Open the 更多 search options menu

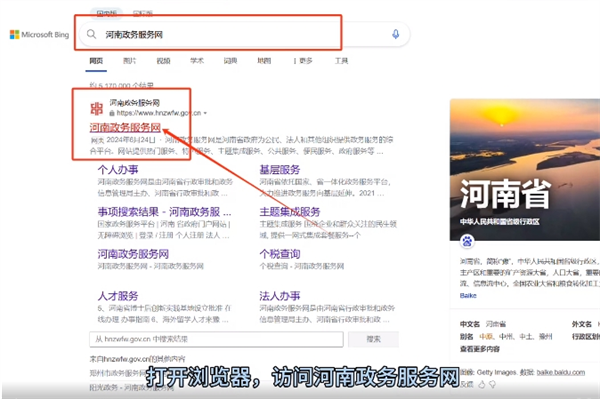coord(303,61)
